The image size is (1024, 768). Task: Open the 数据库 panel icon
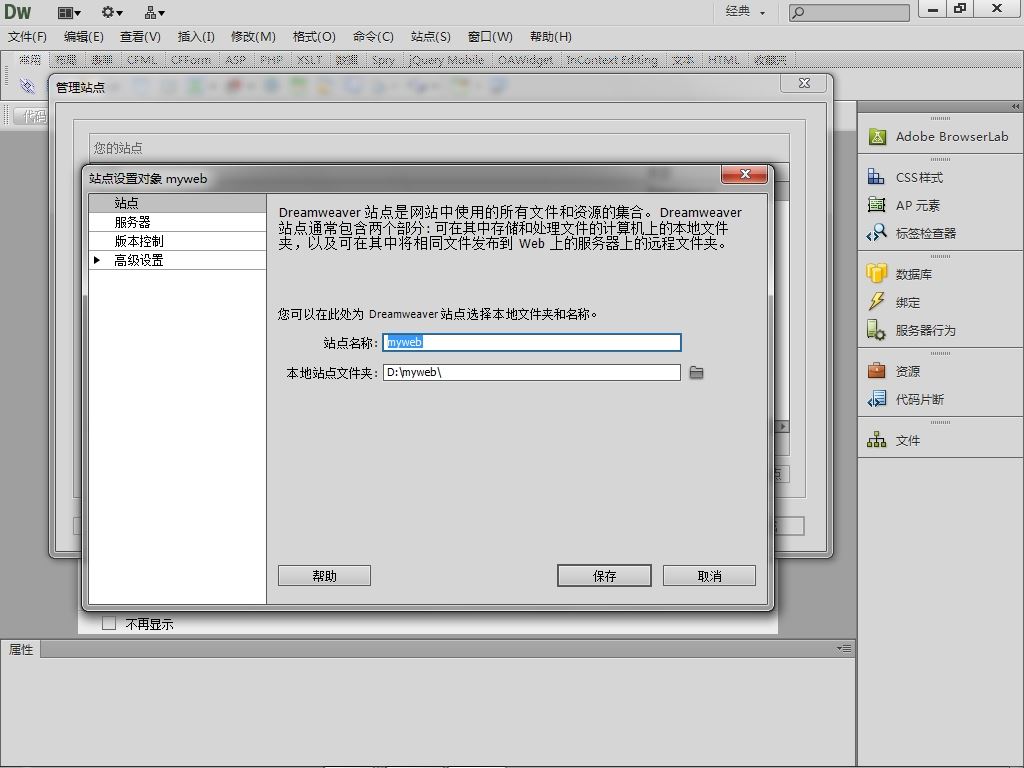pos(876,274)
